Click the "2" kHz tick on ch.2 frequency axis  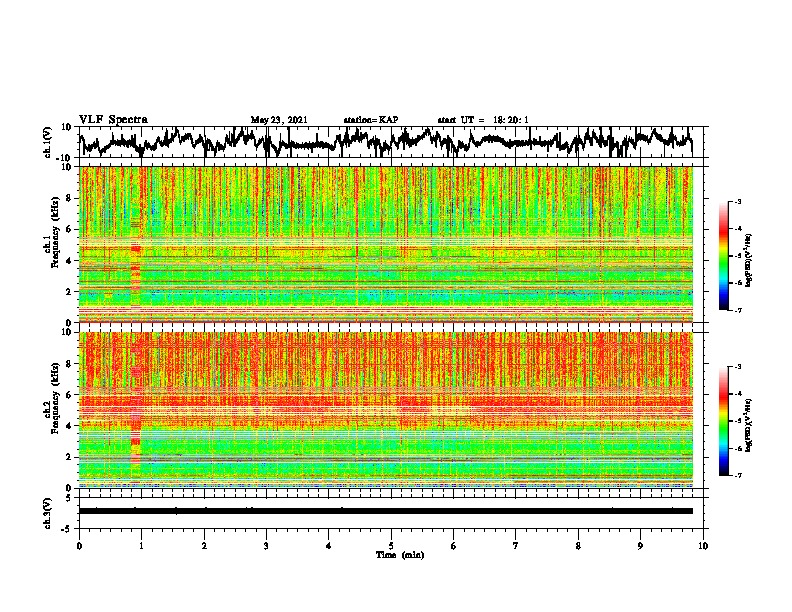pos(69,457)
